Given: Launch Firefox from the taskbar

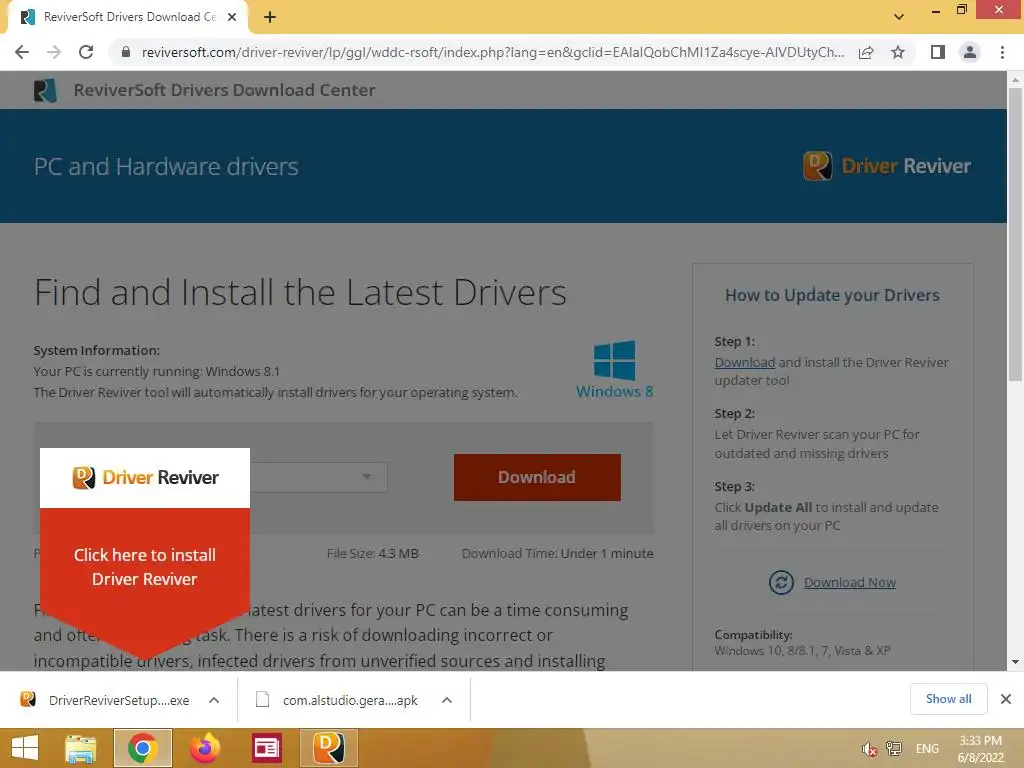Looking at the screenshot, I should click(204, 748).
